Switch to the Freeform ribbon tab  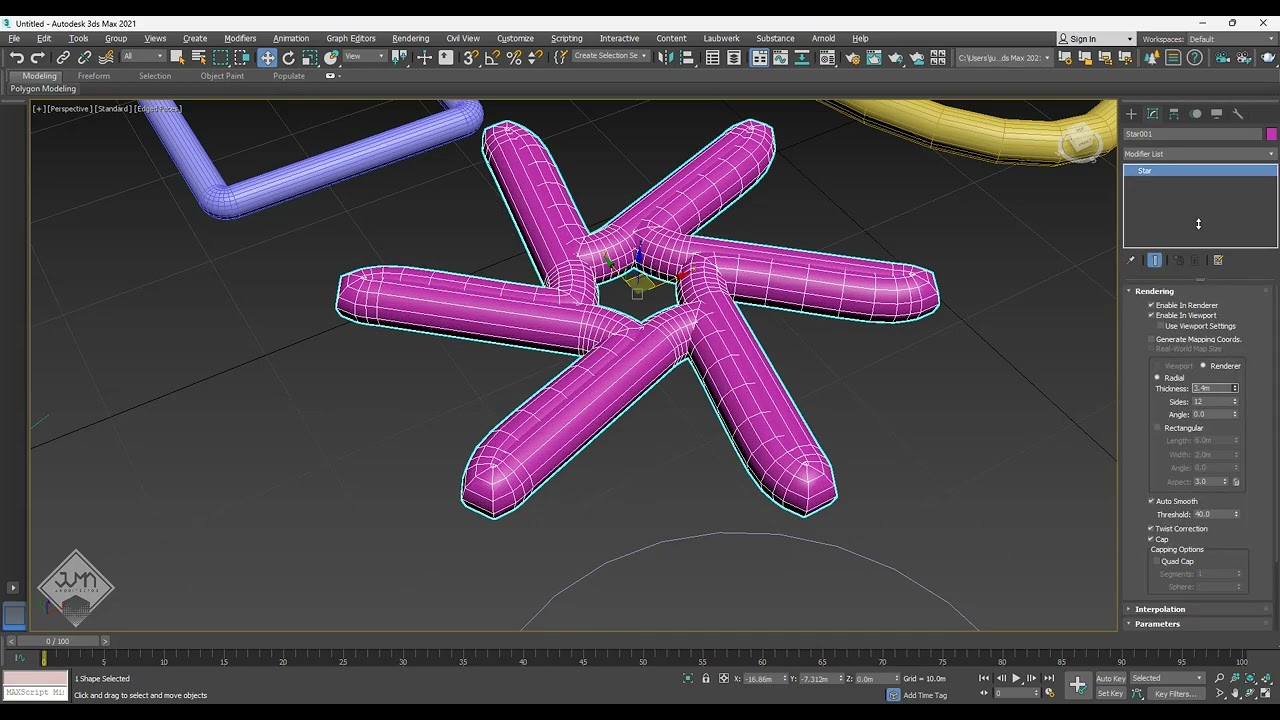[94, 76]
